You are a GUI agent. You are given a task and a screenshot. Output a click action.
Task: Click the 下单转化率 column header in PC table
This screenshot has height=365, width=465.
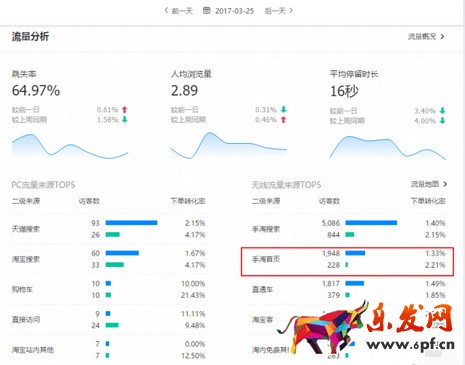(x=188, y=201)
